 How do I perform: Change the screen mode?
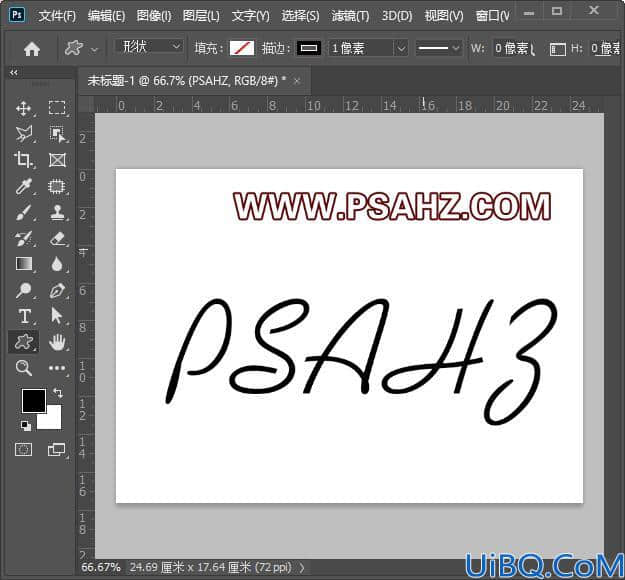click(57, 450)
